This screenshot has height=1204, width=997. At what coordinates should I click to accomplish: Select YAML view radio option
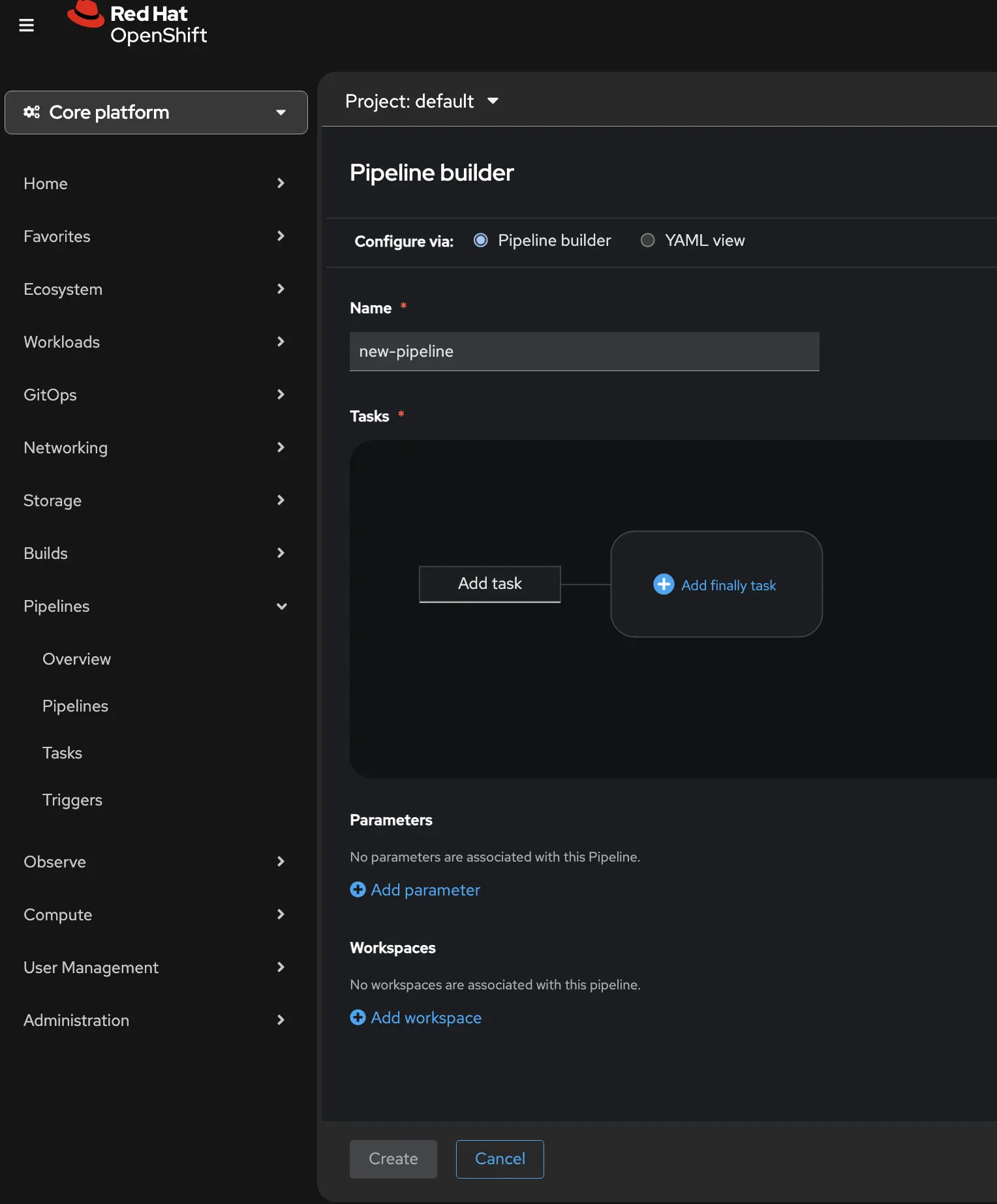click(x=648, y=241)
